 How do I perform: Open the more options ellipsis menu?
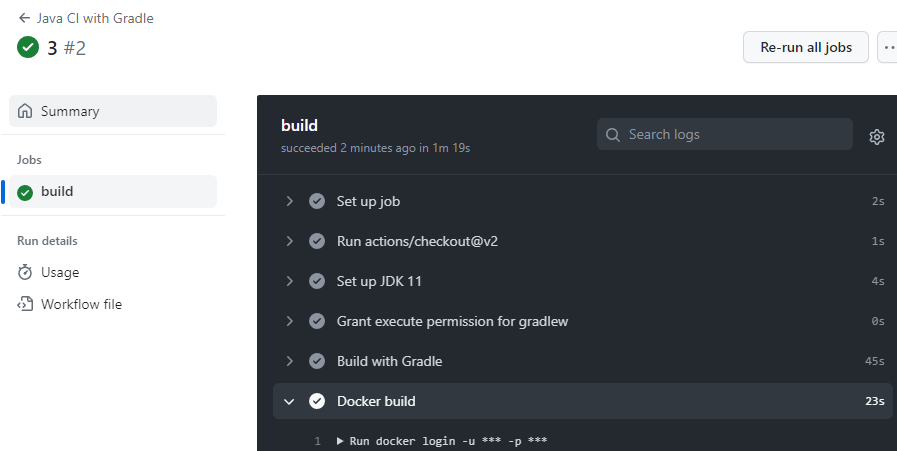(888, 48)
